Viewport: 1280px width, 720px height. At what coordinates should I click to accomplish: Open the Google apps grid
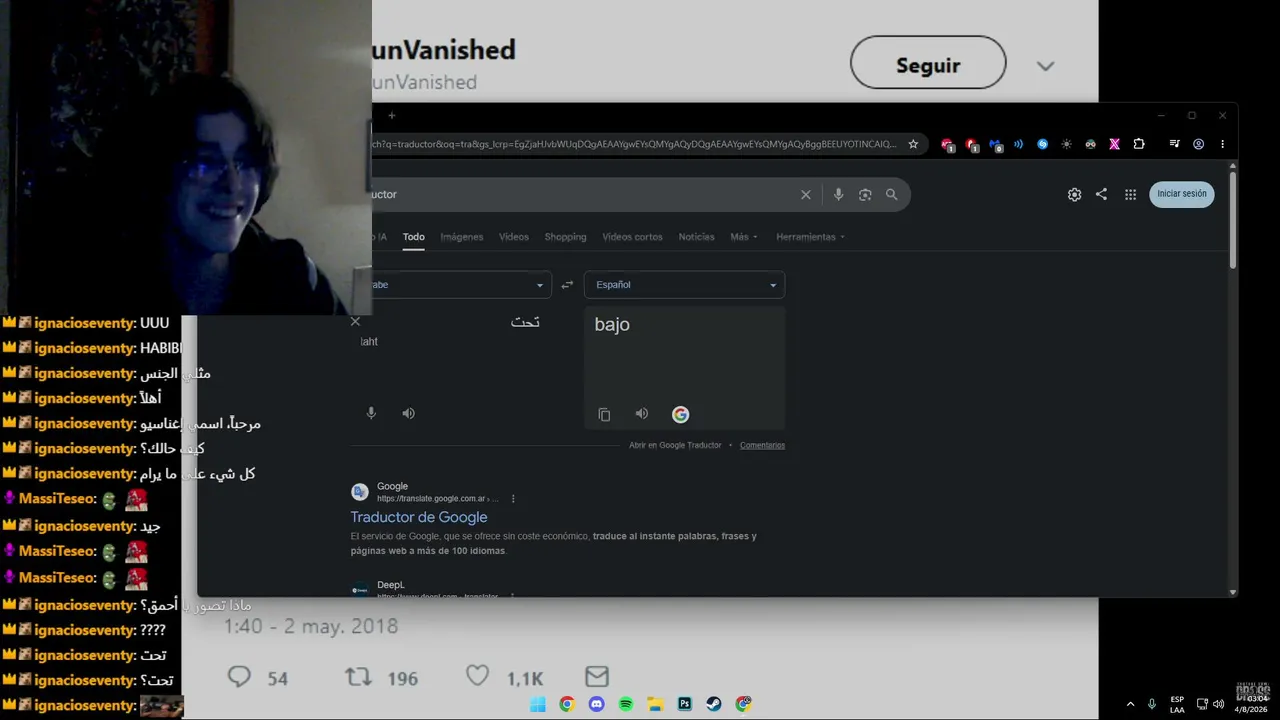click(x=1130, y=195)
